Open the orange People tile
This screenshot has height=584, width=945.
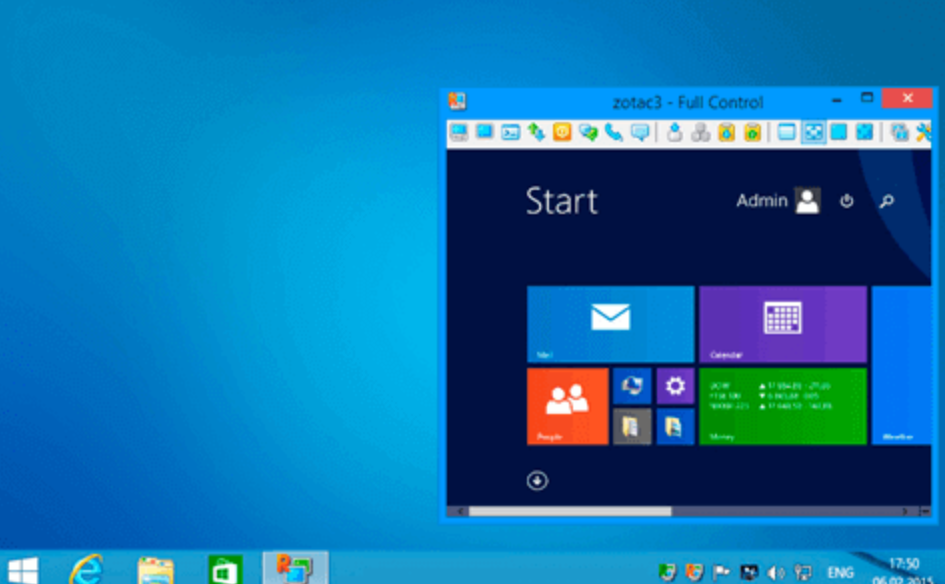point(568,406)
